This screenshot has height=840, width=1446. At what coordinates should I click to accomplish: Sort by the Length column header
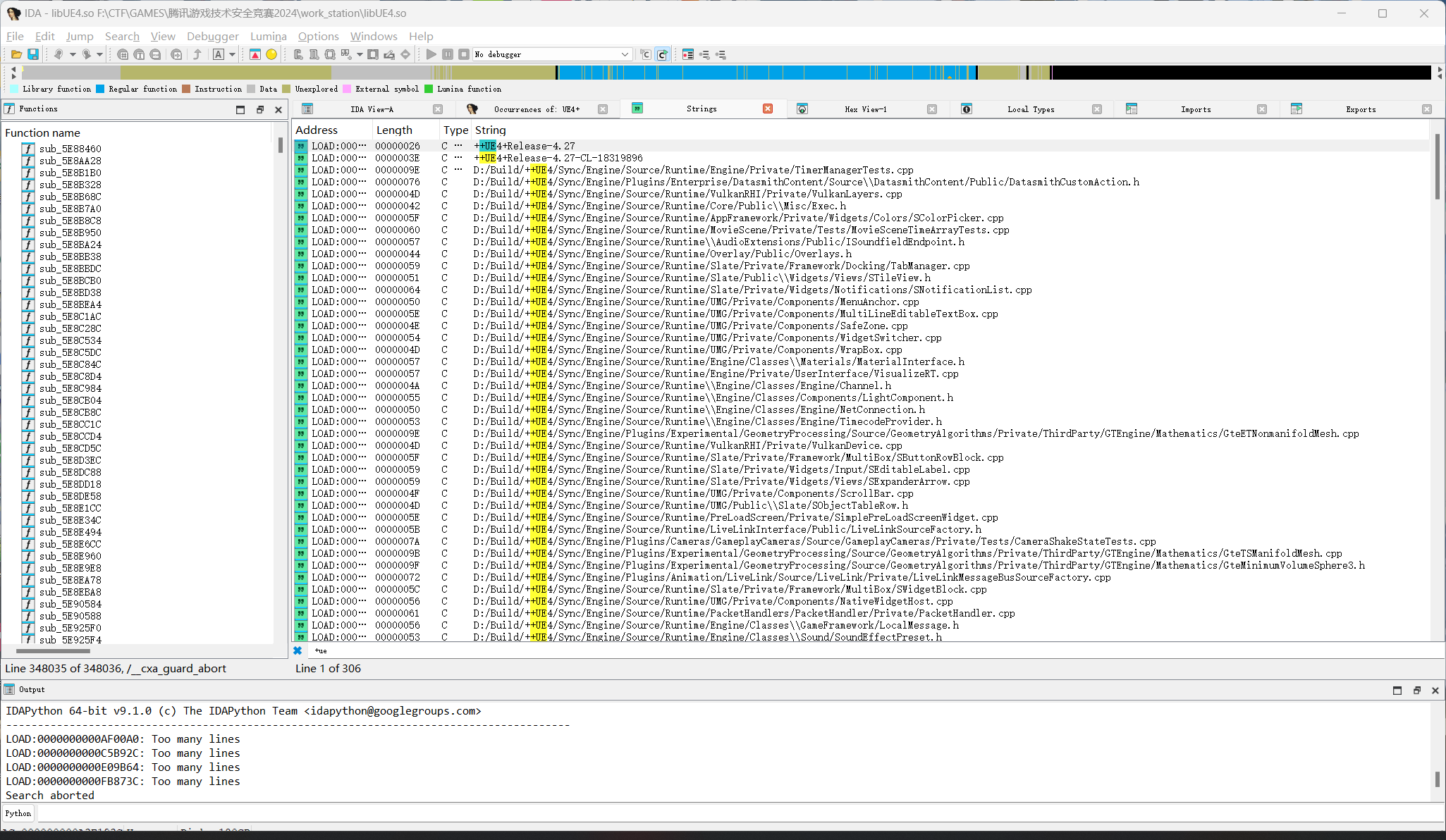[x=406, y=130]
